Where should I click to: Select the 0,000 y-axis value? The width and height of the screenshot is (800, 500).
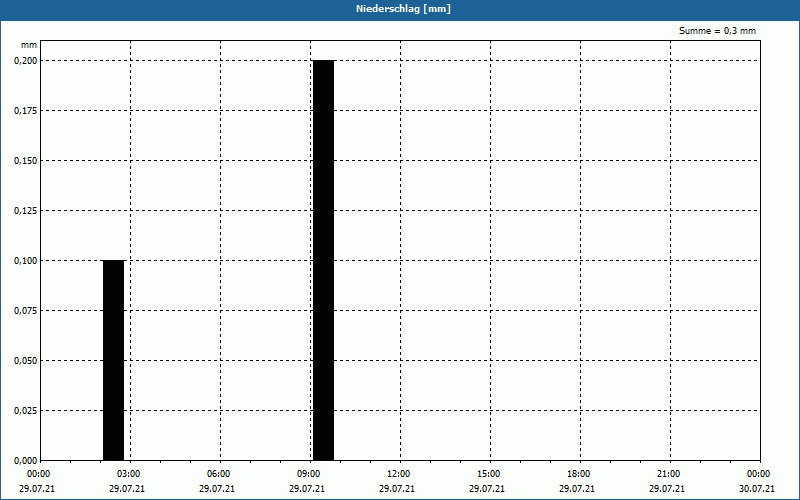[x=26, y=461]
